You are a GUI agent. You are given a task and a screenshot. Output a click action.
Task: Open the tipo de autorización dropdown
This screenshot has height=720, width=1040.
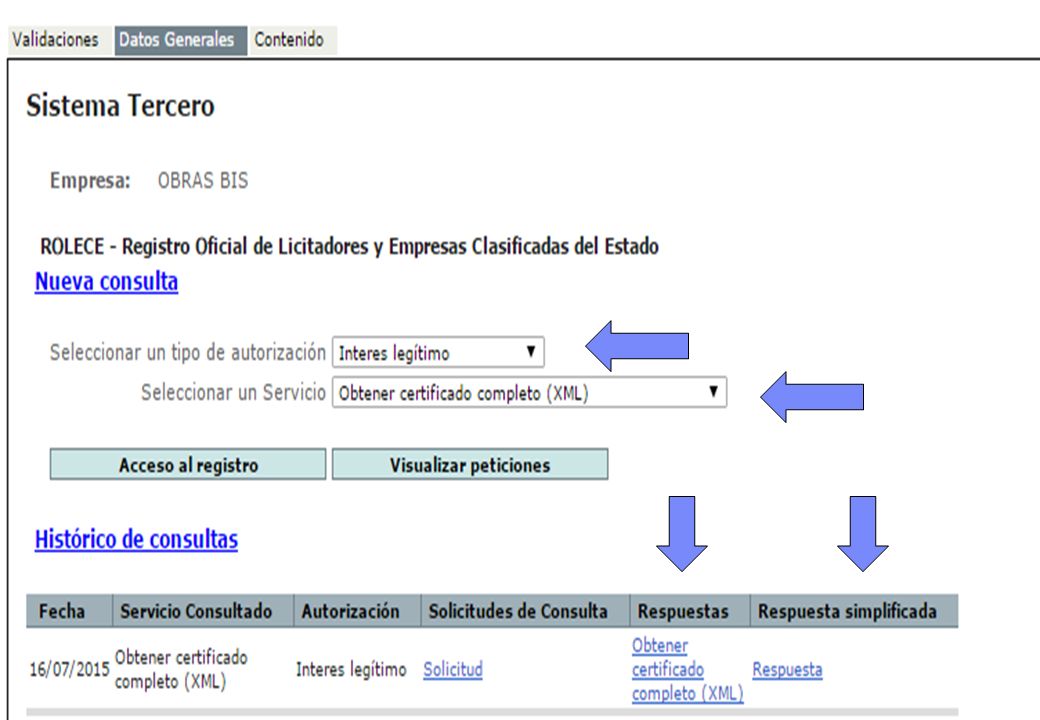point(438,353)
